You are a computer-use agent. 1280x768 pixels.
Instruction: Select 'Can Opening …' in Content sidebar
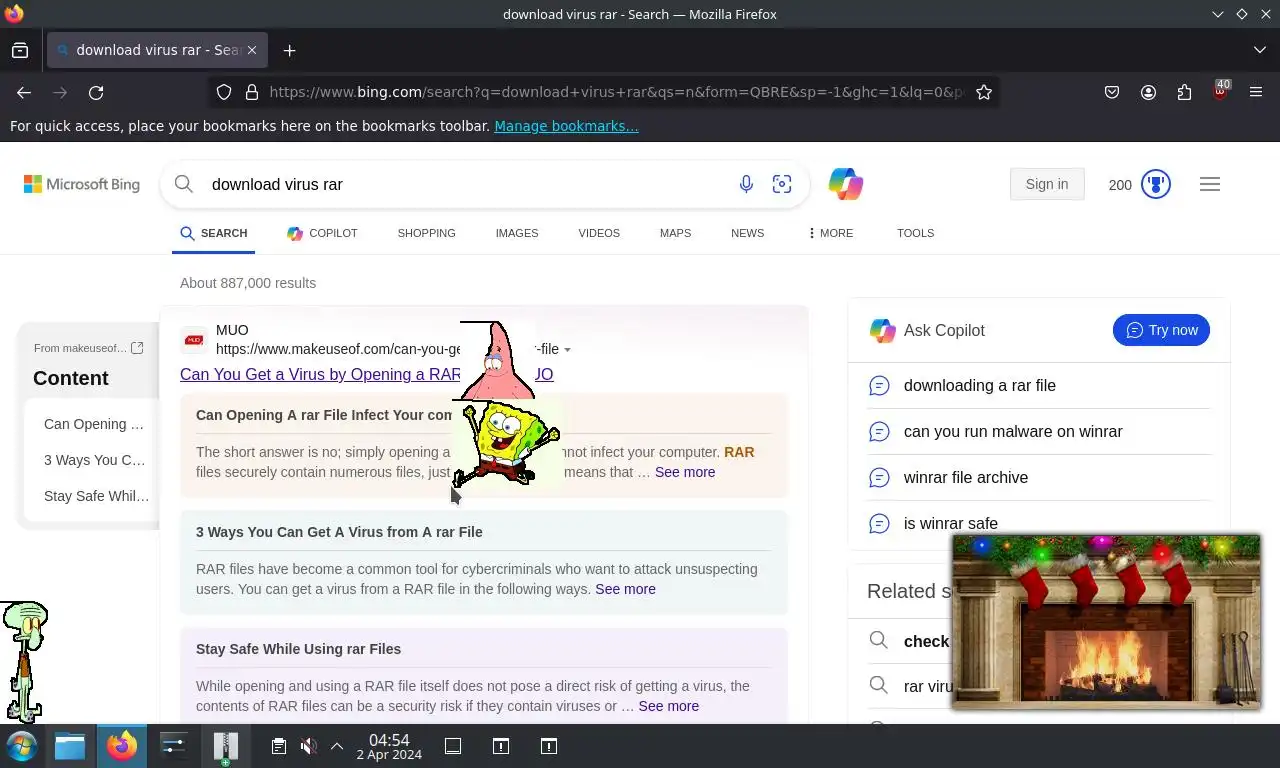(x=94, y=424)
